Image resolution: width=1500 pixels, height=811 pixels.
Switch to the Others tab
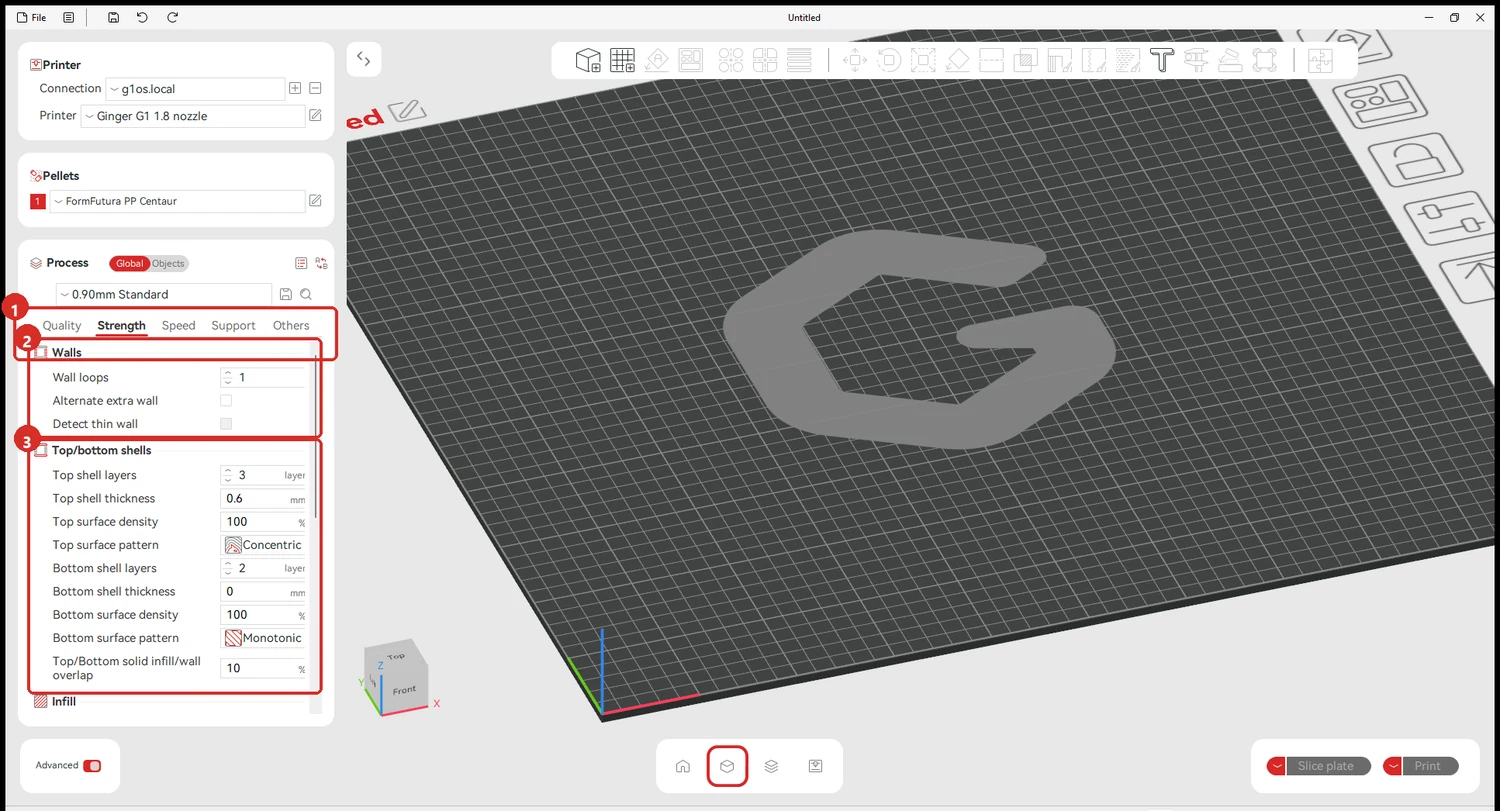pos(291,325)
